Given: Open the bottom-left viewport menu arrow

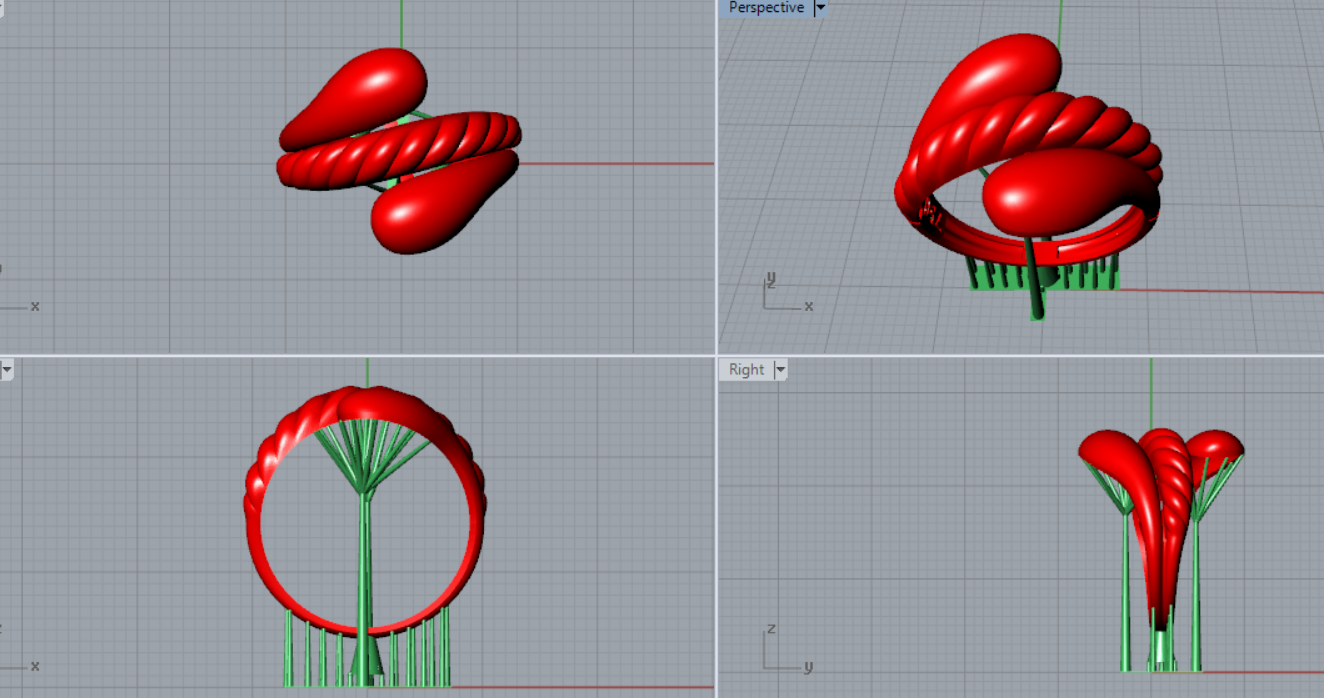Looking at the screenshot, I should click(x=6, y=370).
